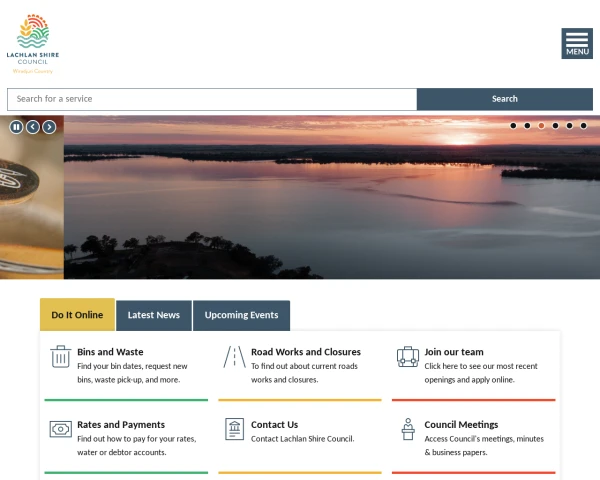Open the Council Meetings link
This screenshot has height=480, width=600.
(x=461, y=424)
